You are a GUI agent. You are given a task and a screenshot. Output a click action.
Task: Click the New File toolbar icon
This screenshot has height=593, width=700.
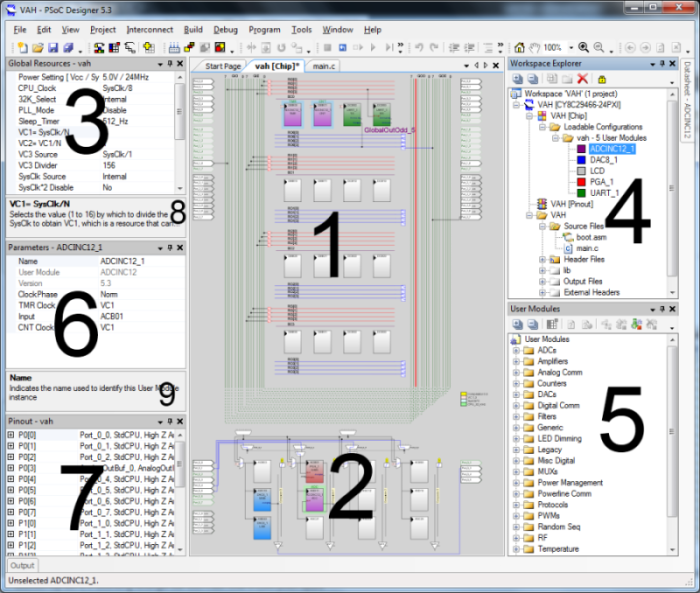pyautogui.click(x=22, y=47)
